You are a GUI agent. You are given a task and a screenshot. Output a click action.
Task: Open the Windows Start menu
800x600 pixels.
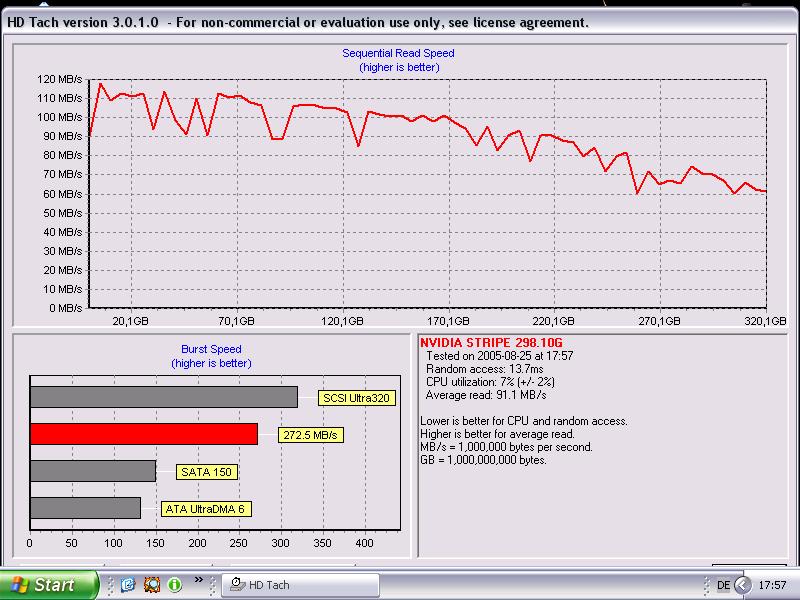click(x=48, y=585)
